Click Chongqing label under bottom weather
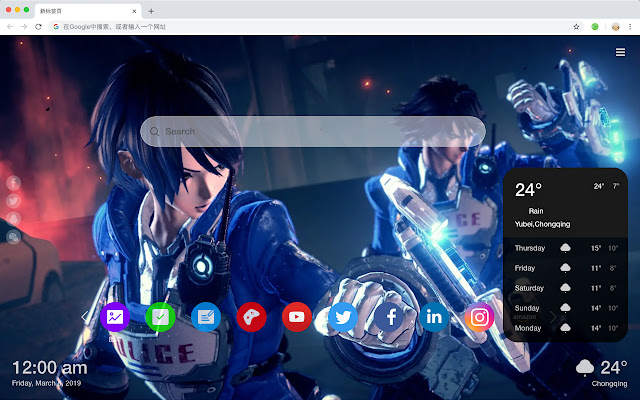This screenshot has height=400, width=640. 609,384
